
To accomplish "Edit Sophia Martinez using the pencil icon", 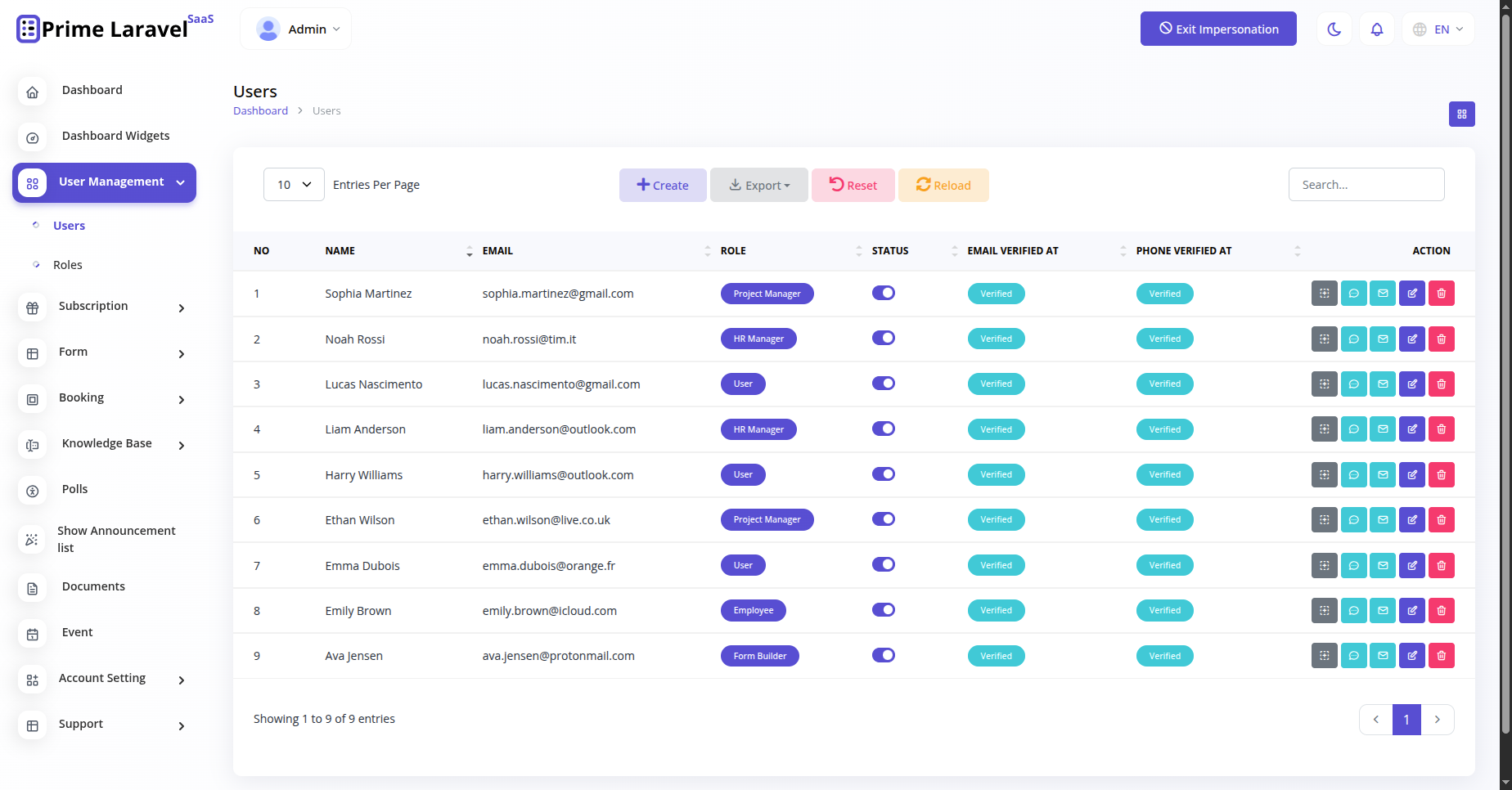I will (x=1412, y=294).
